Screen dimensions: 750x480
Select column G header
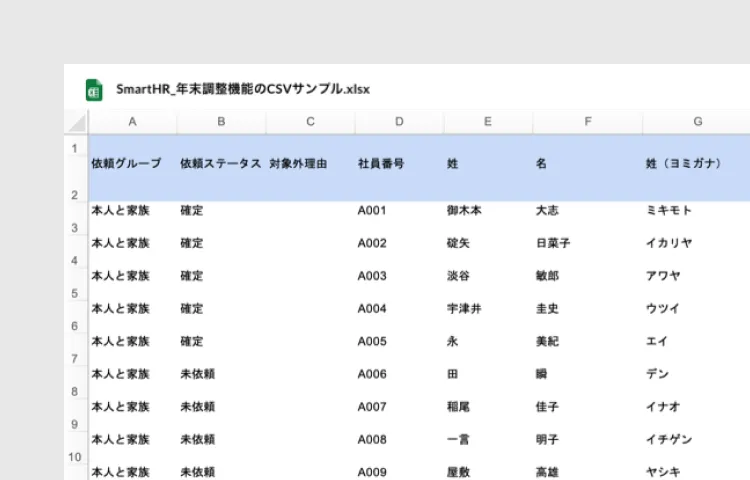point(697,122)
